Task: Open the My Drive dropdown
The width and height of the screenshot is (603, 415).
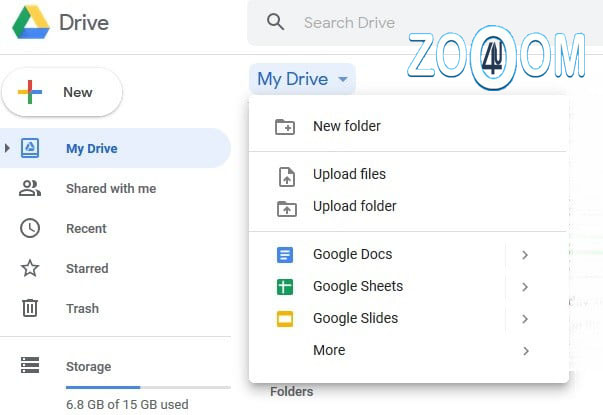Action: (x=302, y=79)
